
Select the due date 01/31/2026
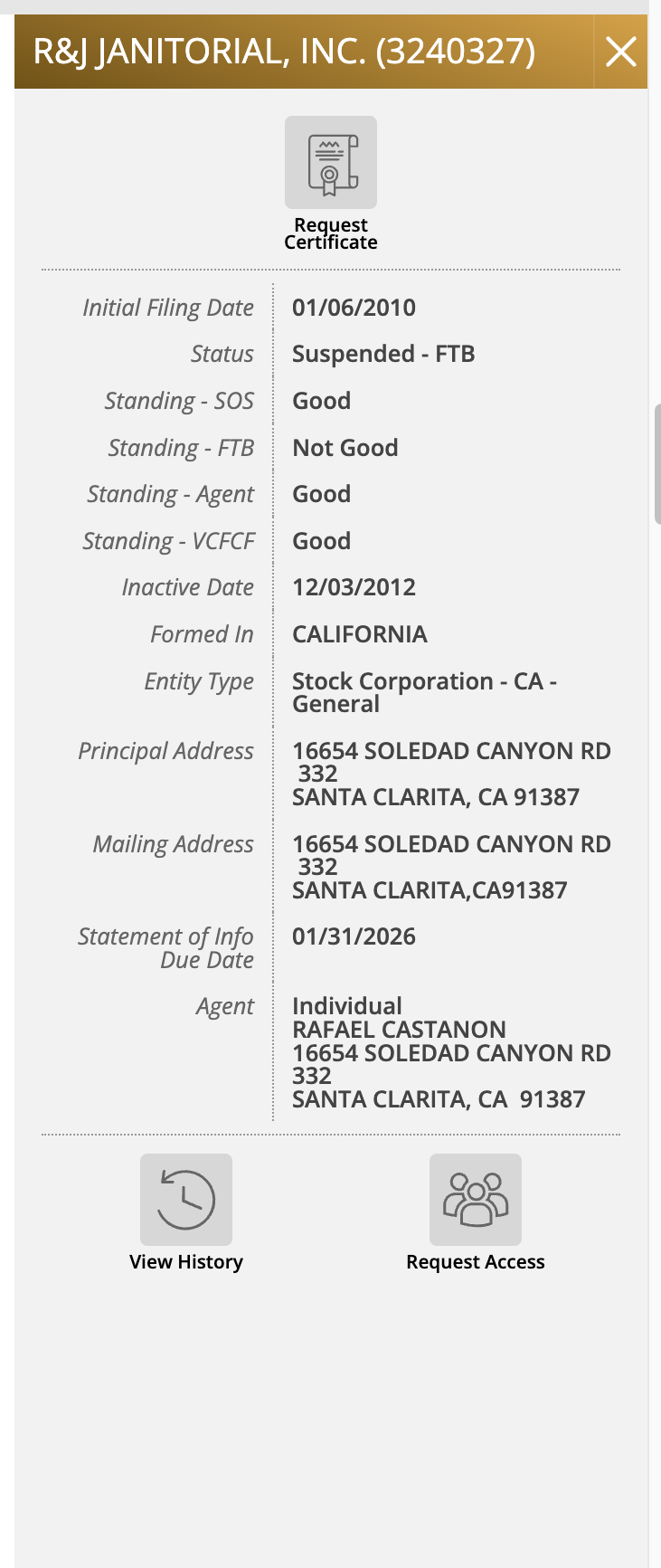click(354, 936)
